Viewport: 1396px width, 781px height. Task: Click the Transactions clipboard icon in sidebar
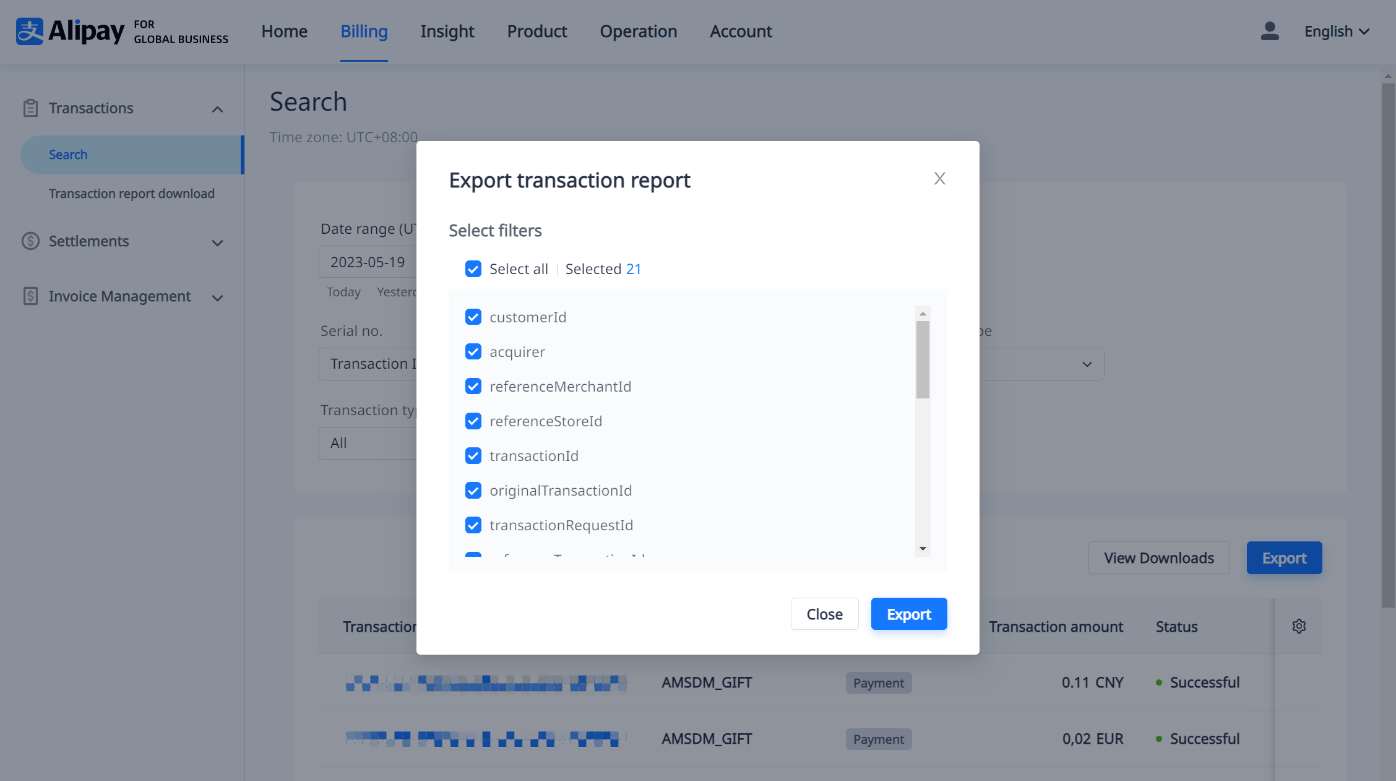point(29,107)
